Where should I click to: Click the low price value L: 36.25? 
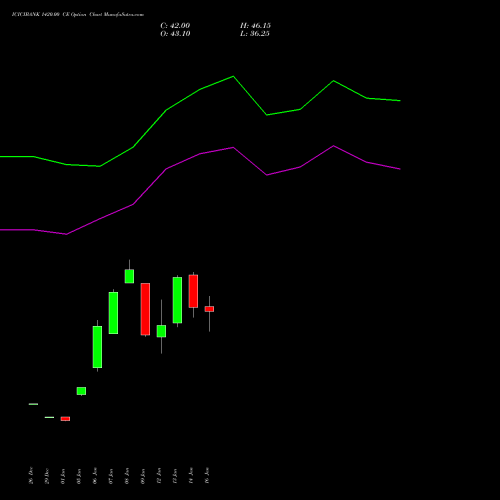point(255,34)
